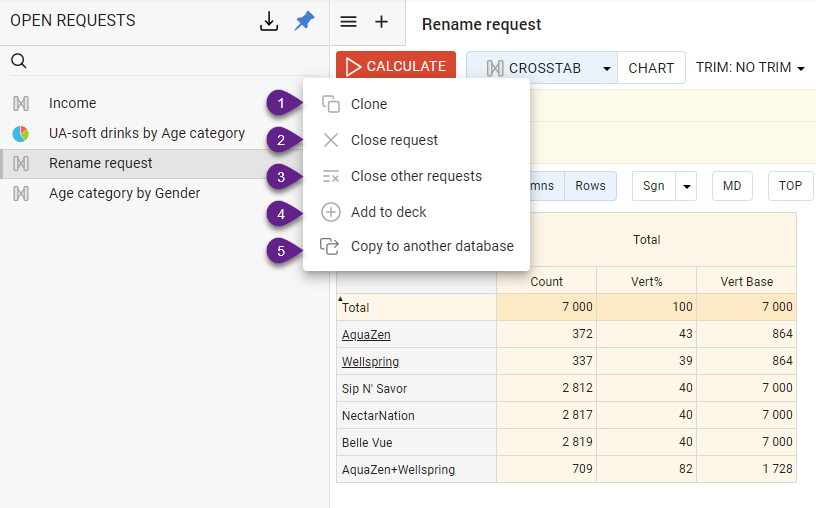Open the Income request in list
This screenshot has width=816, height=508.
coord(72,103)
